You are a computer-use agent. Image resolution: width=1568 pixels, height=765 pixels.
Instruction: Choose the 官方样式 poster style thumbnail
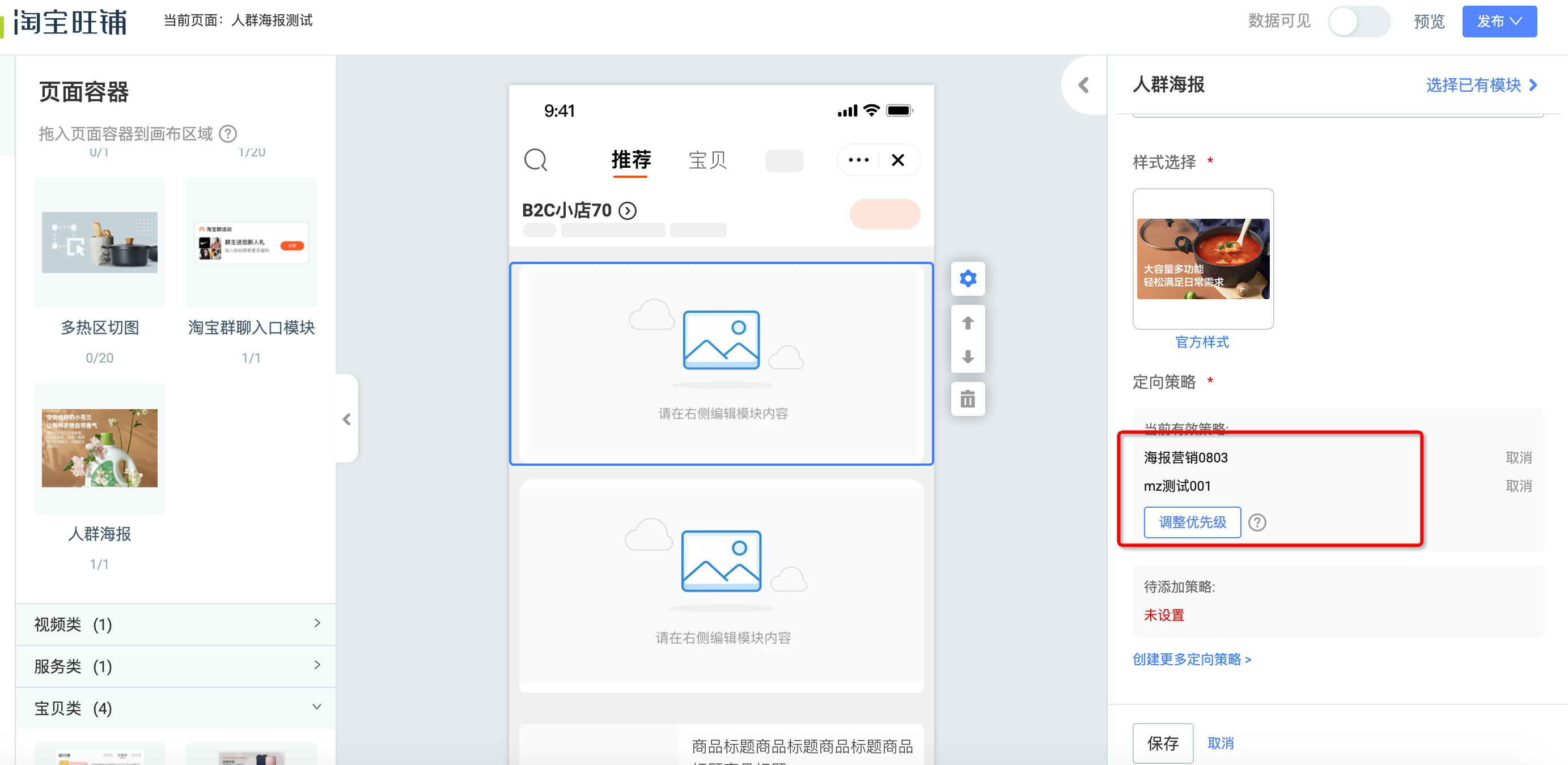[x=1203, y=258]
